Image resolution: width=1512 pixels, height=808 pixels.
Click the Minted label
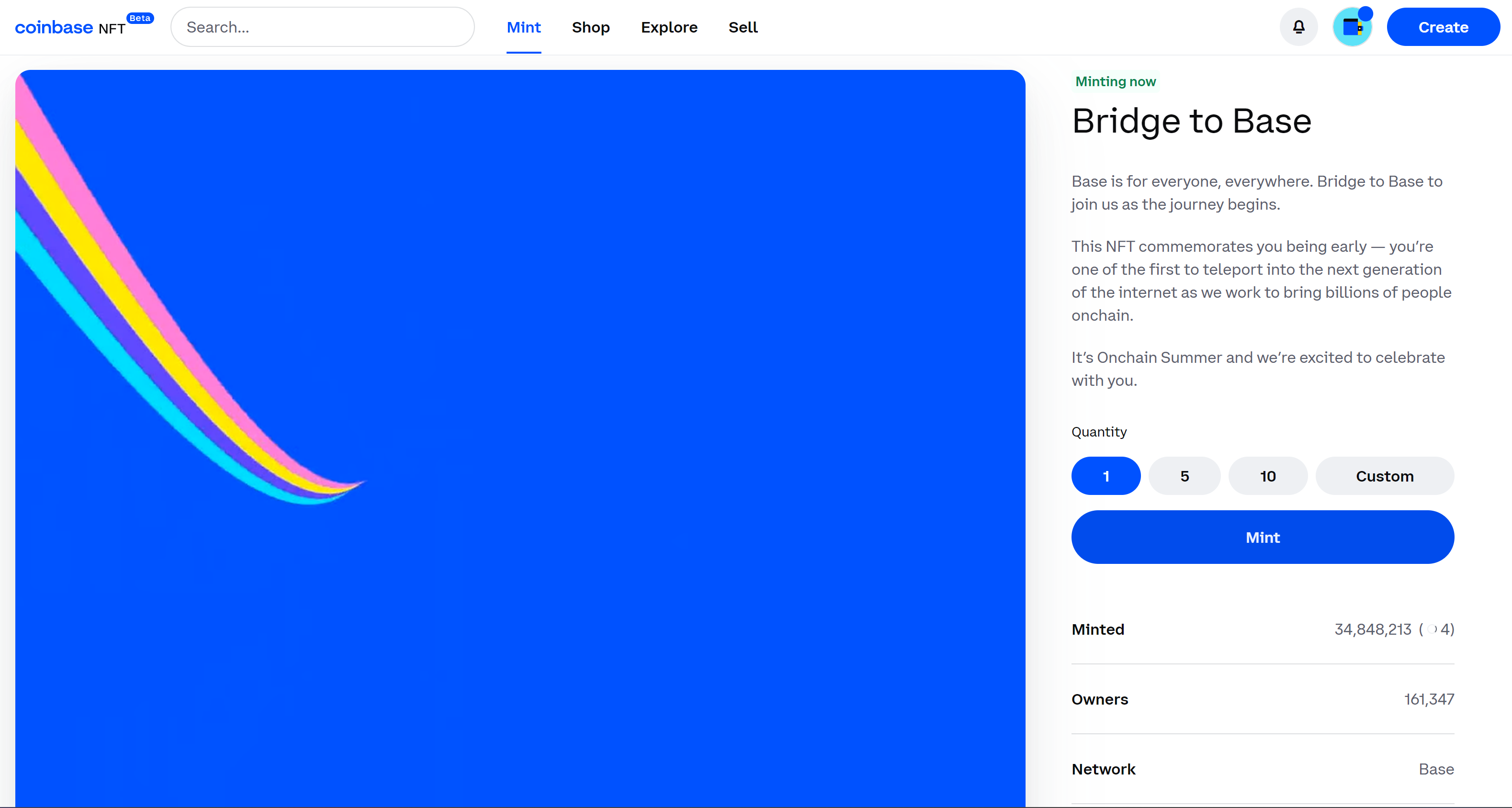click(x=1097, y=629)
